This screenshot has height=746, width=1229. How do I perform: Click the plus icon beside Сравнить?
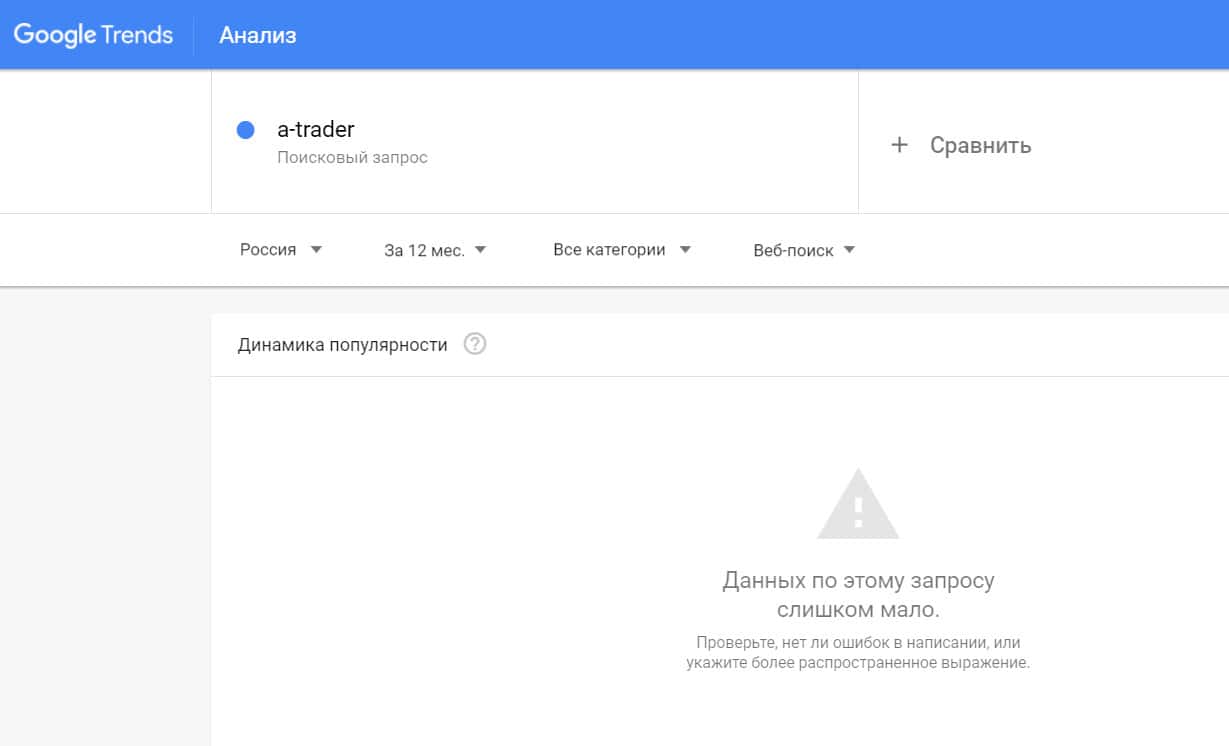pyautogui.click(x=899, y=145)
